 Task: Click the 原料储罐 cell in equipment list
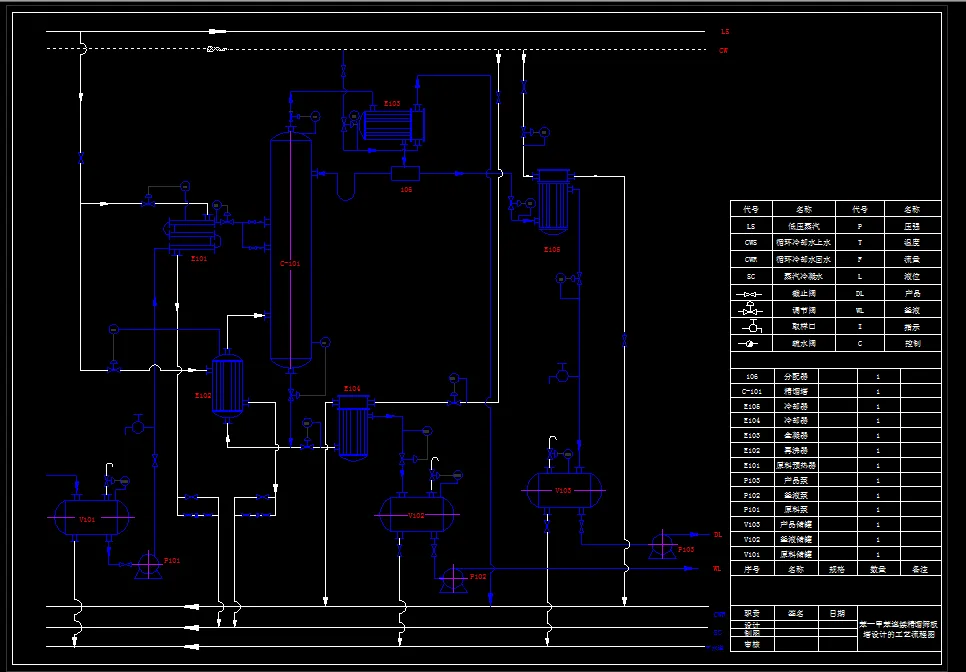pyautogui.click(x=795, y=554)
